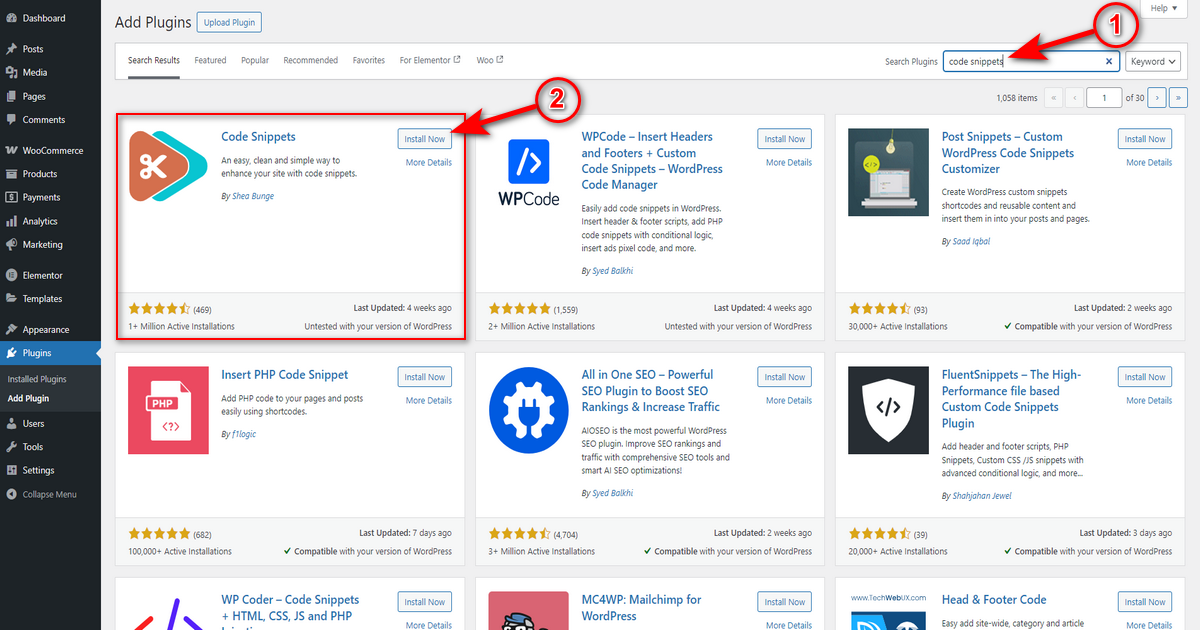
Task: Click the Settings icon in sidebar
Action: coord(11,471)
